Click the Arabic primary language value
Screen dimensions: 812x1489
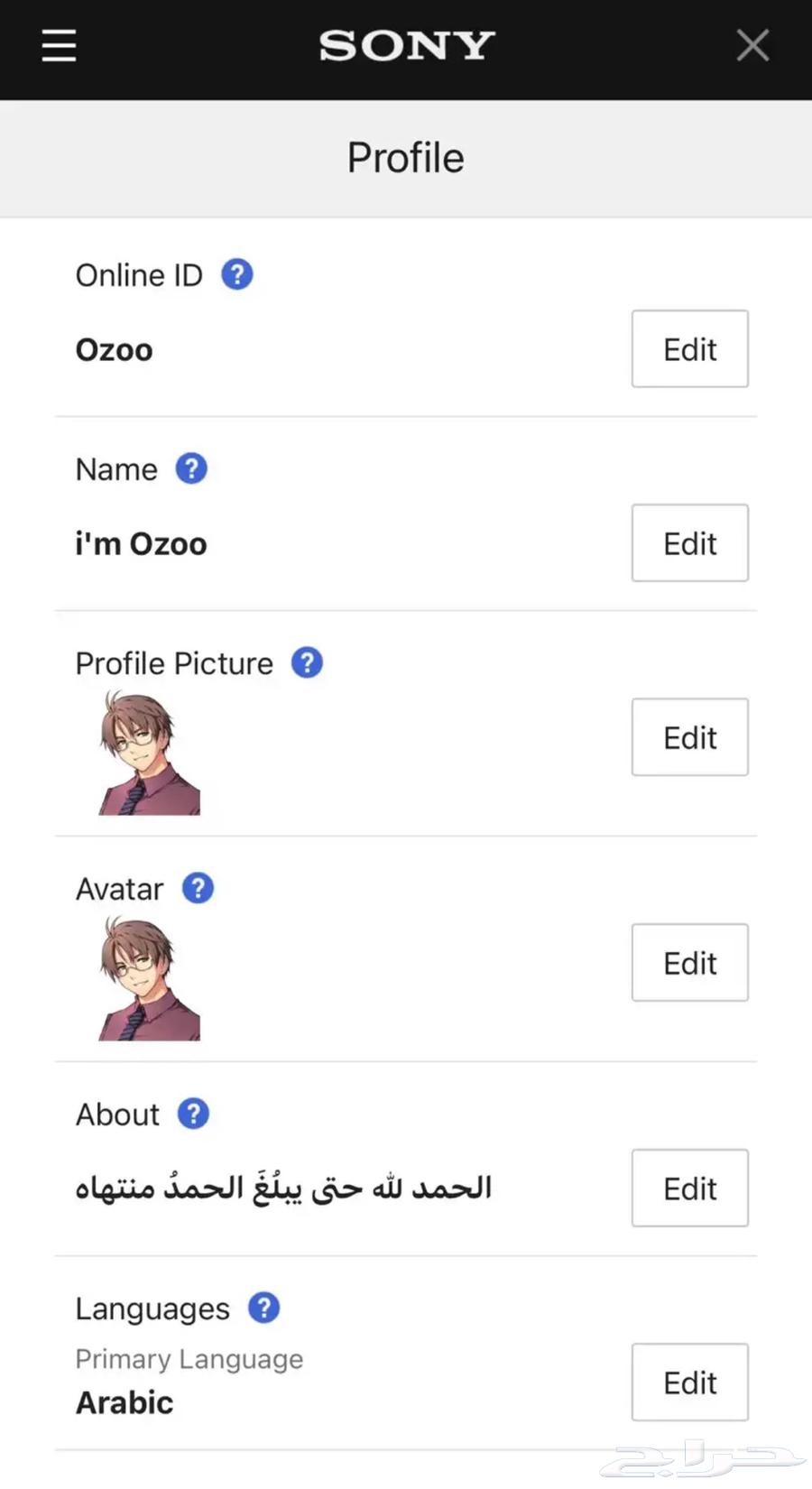pyautogui.click(x=125, y=1403)
